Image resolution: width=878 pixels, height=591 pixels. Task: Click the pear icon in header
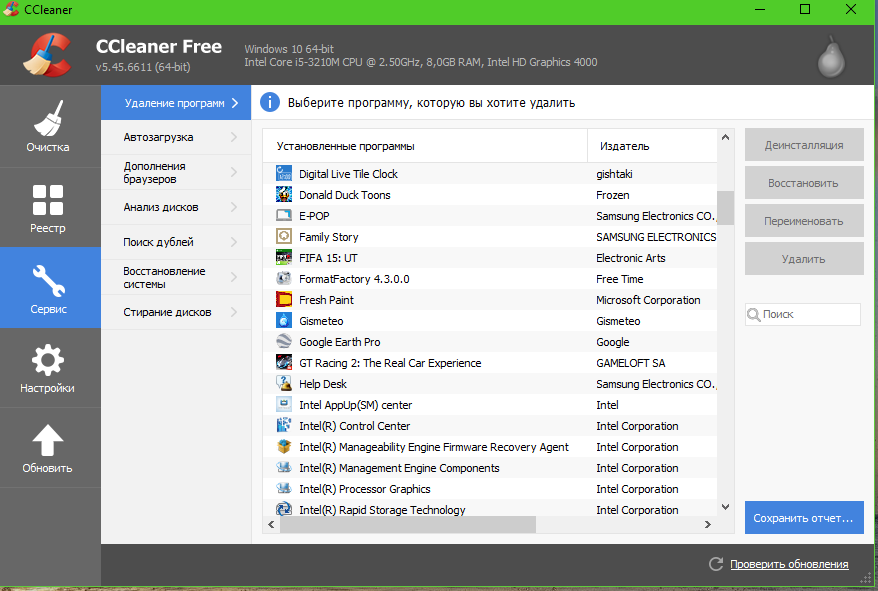[x=831, y=58]
